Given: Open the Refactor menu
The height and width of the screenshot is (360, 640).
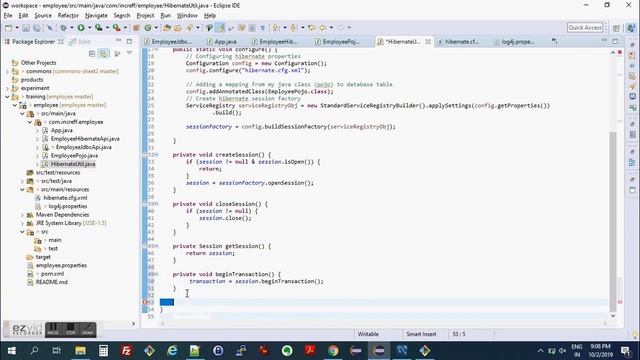Looking at the screenshot, I should [x=68, y=16].
